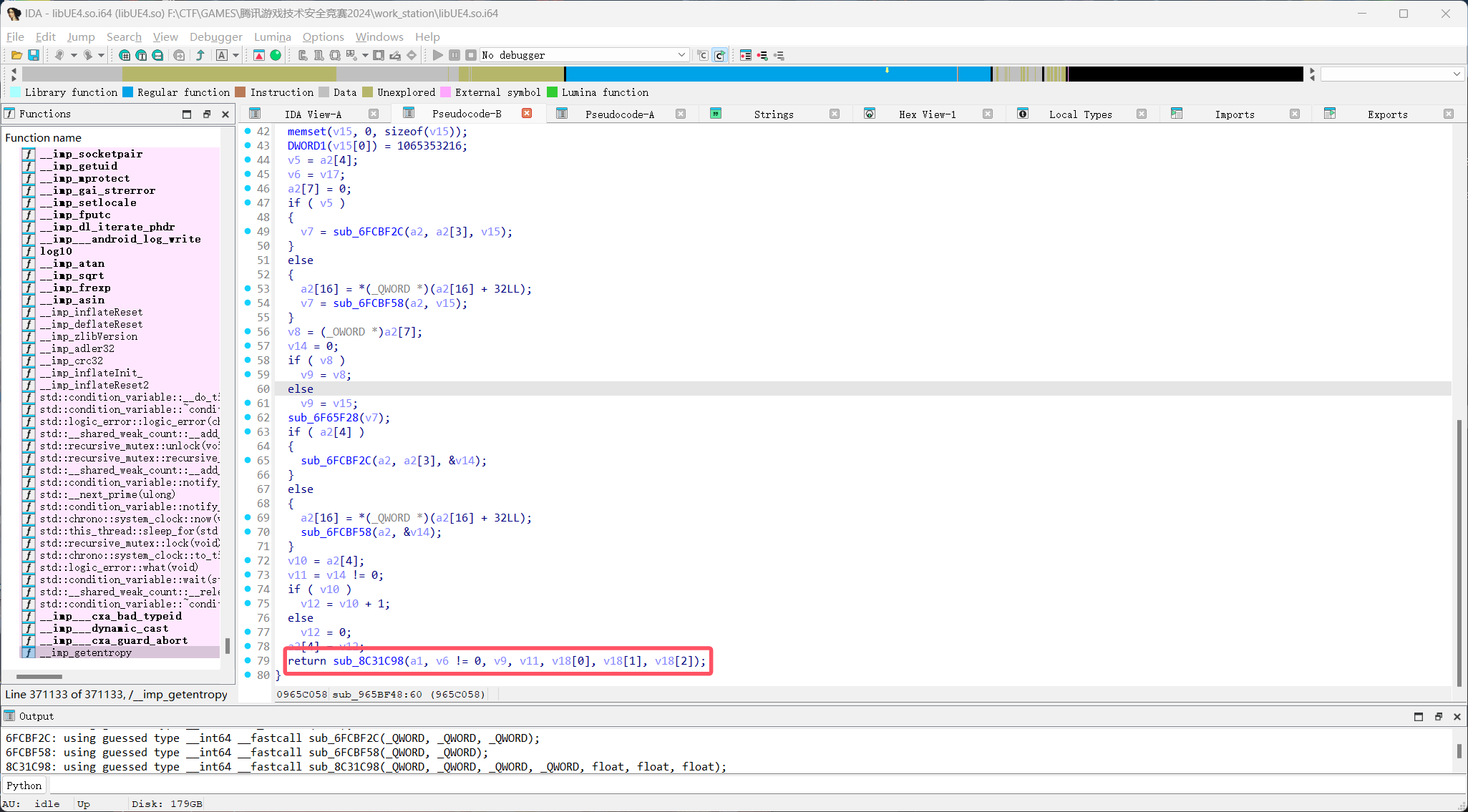Switch to the Strings tab
The height and width of the screenshot is (812, 1468).
[x=774, y=114]
